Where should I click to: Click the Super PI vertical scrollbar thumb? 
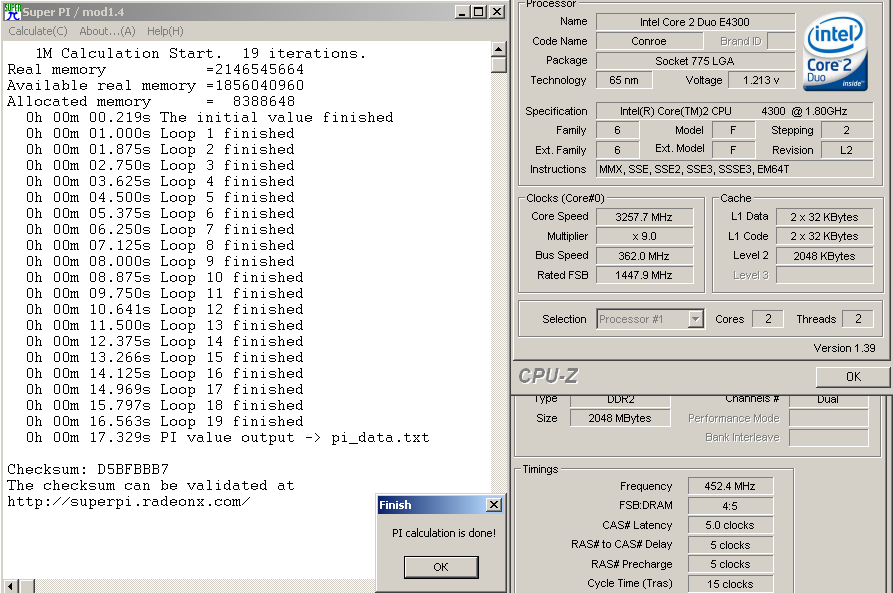(x=499, y=65)
